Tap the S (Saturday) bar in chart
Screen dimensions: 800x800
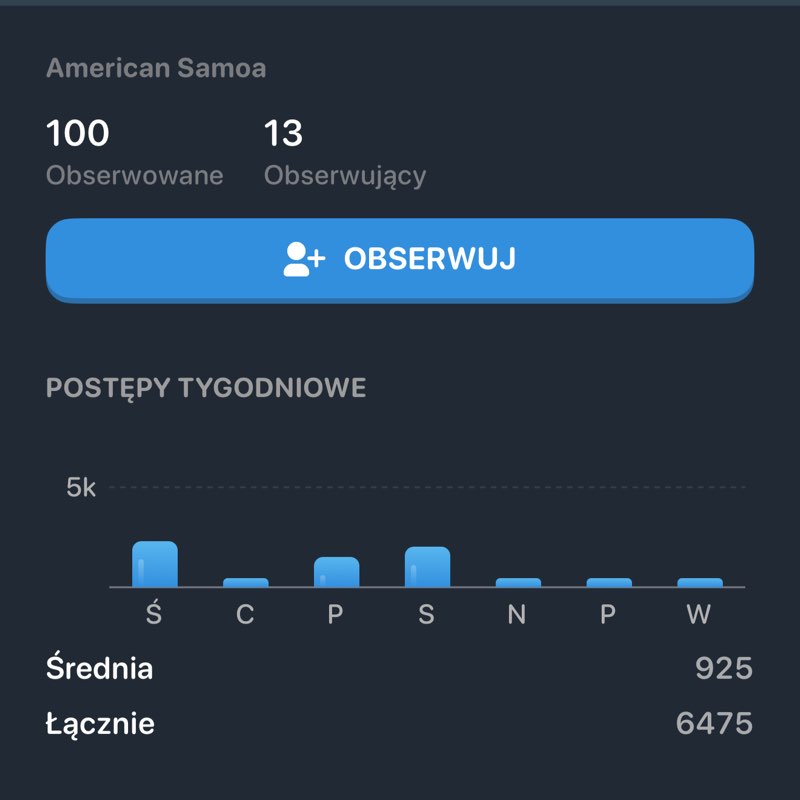coord(427,566)
